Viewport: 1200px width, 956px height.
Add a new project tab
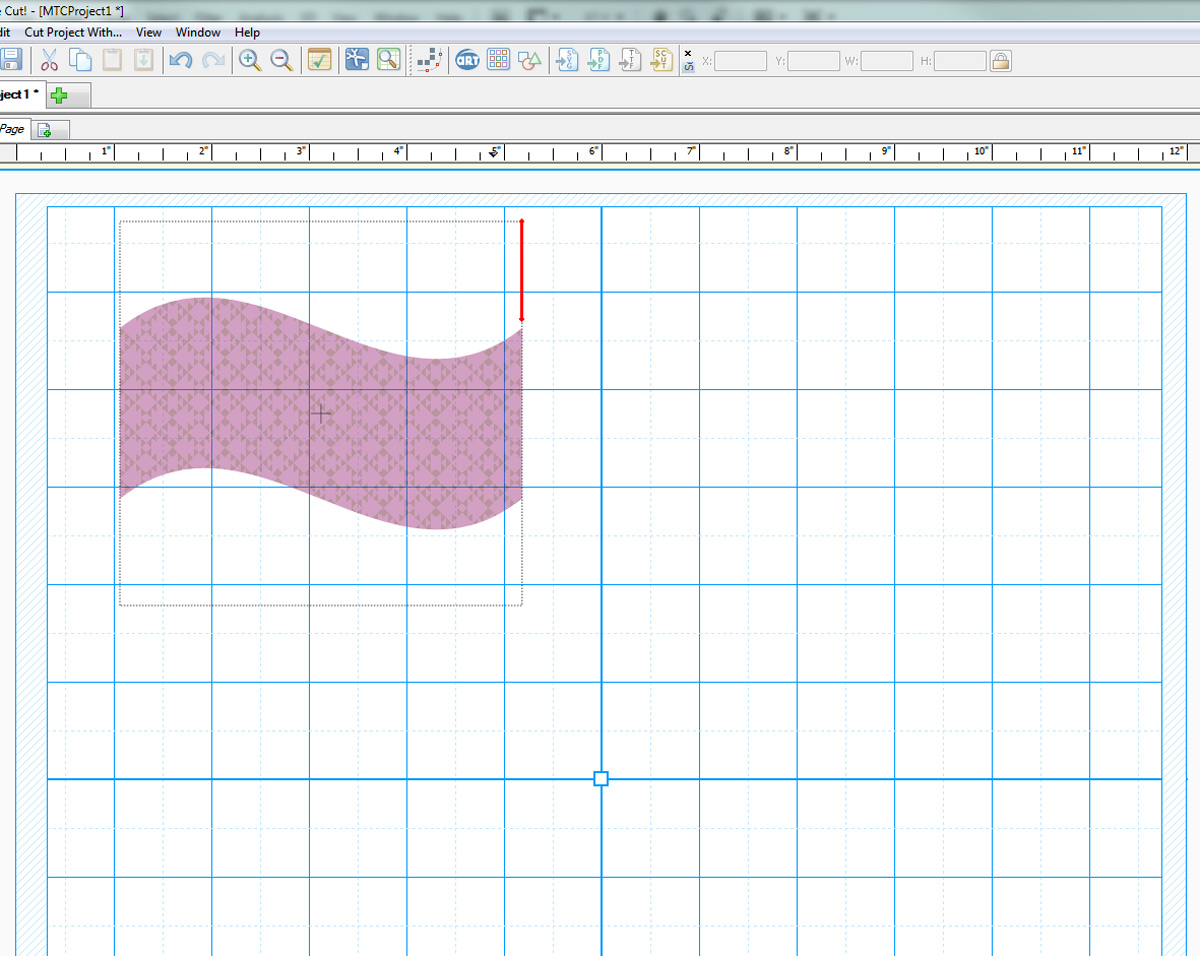59,95
